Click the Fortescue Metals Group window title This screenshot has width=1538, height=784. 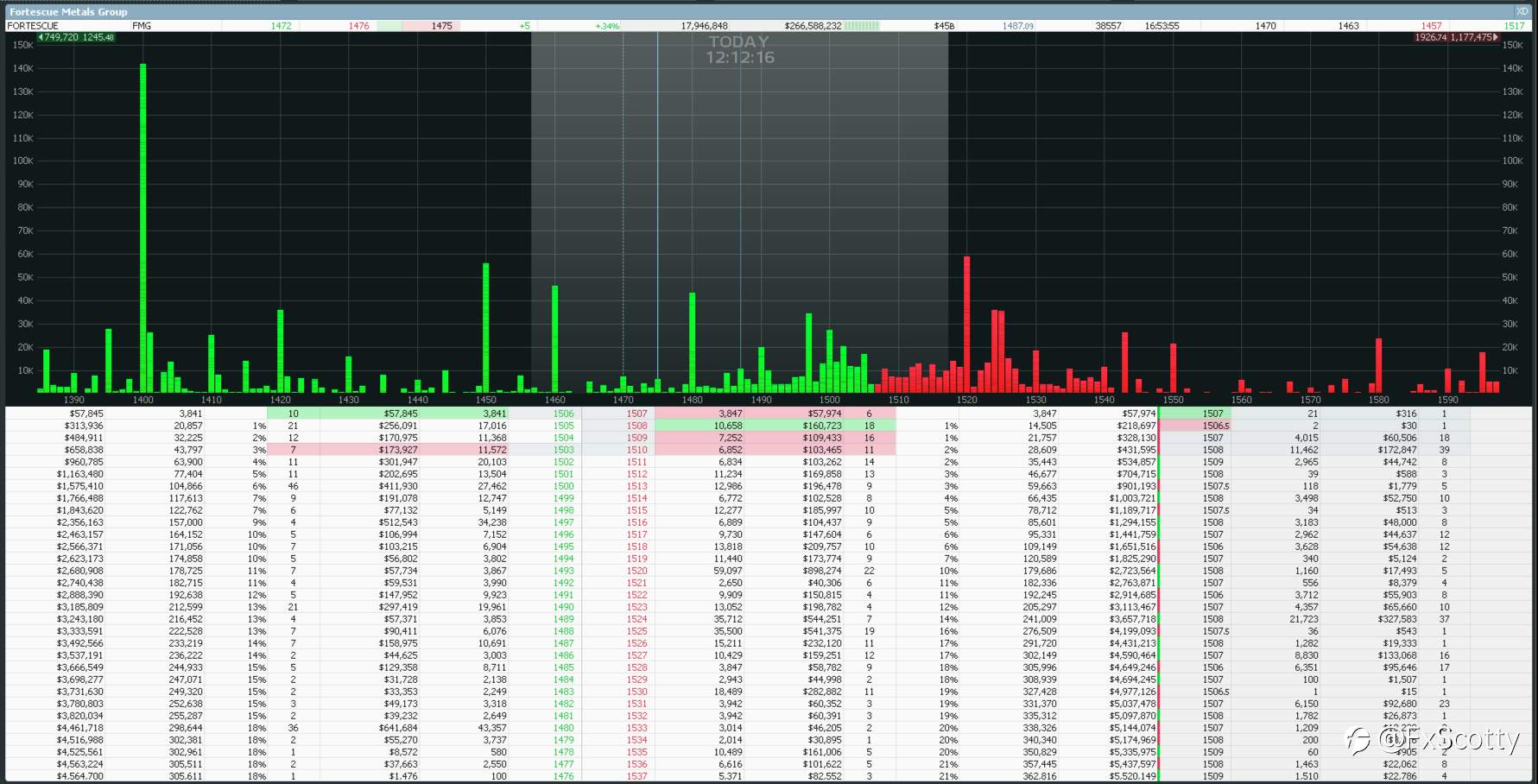tap(68, 11)
